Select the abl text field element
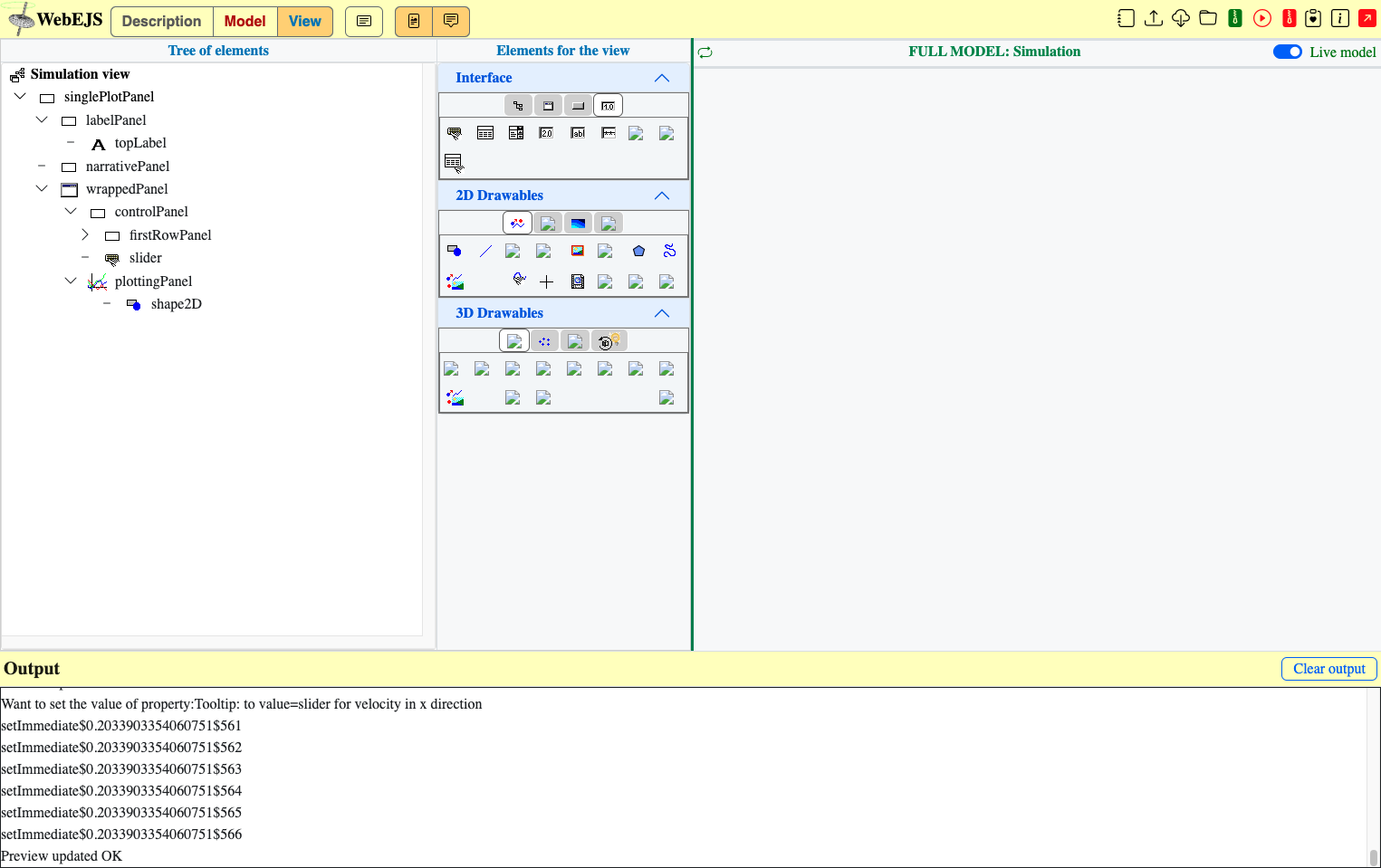Screen dimensions: 1381x868 (578, 133)
